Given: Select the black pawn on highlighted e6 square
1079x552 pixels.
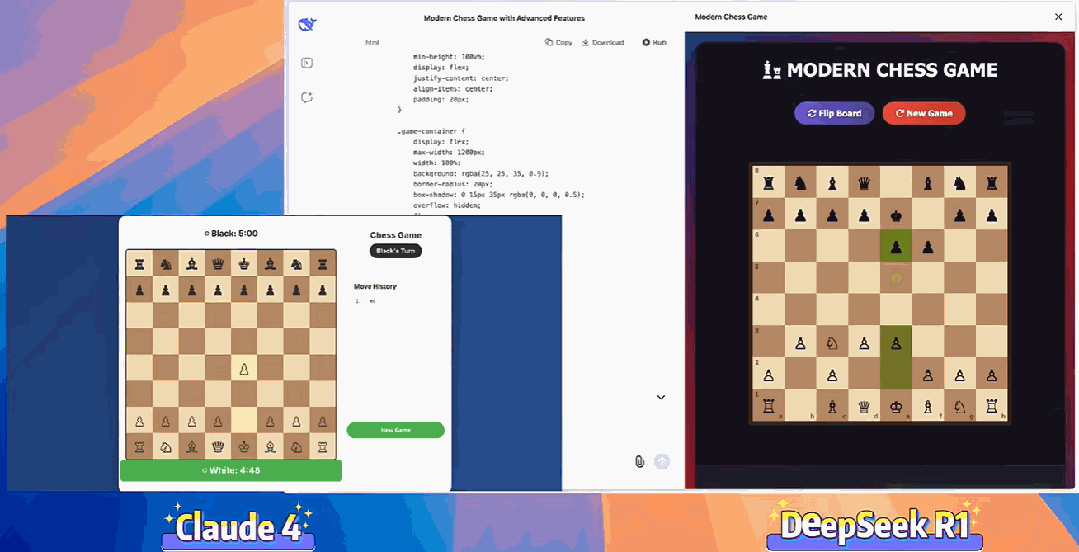Looking at the screenshot, I should 896,246.
